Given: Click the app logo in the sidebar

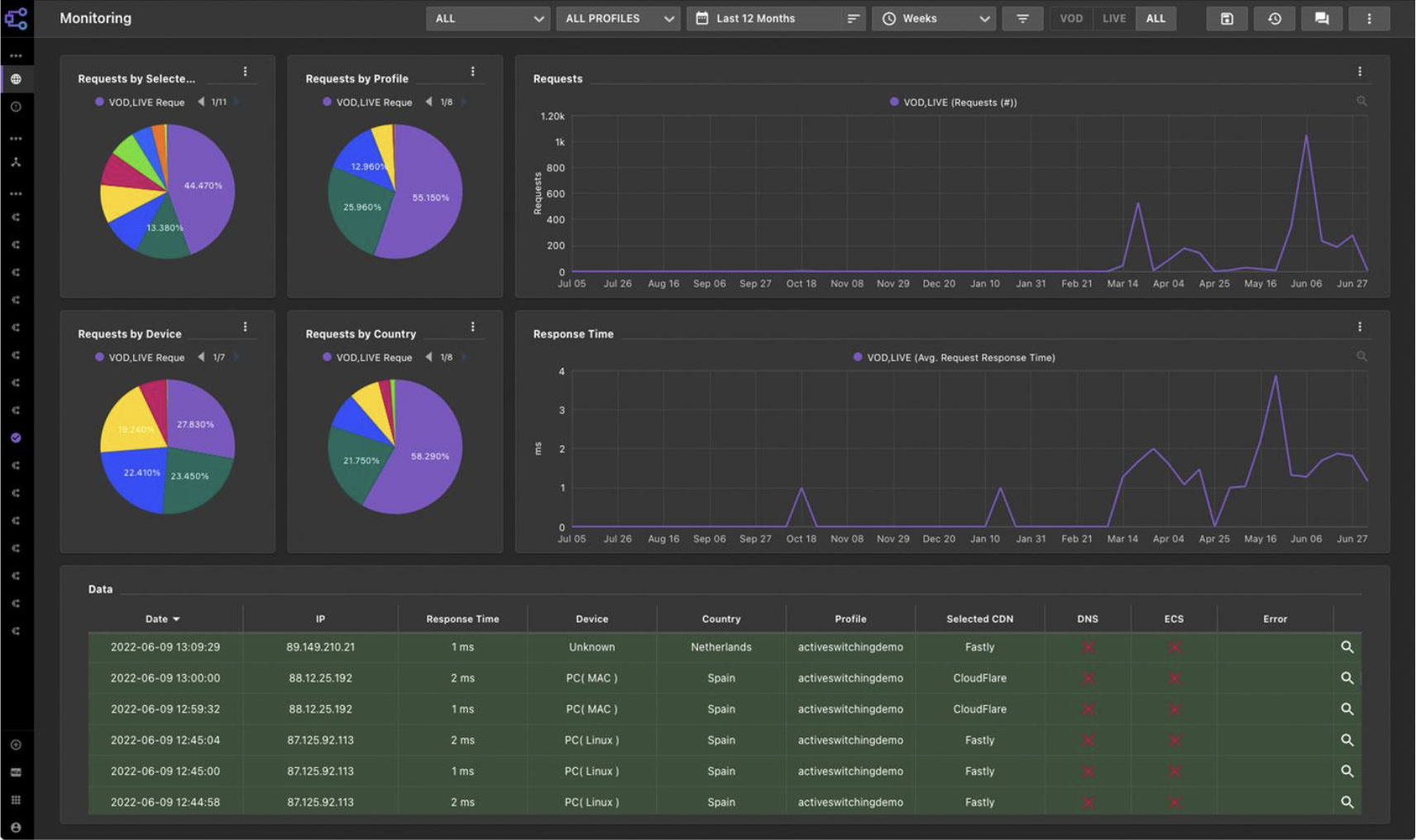Looking at the screenshot, I should click(16, 17).
